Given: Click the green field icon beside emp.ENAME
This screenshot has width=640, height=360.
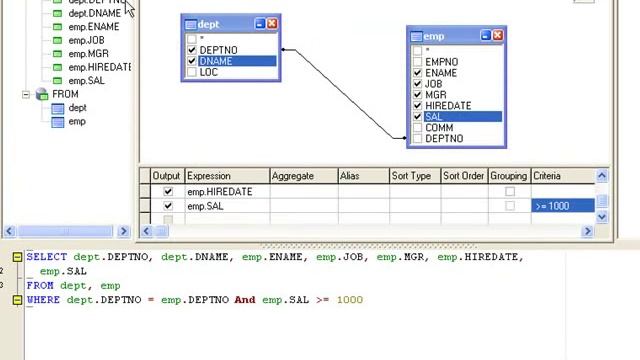Looking at the screenshot, I should (x=58, y=27).
